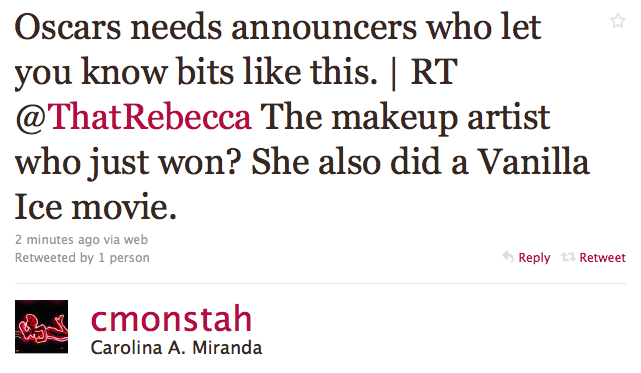The image size is (641, 373).
Task: Mark the tweet as favorite with the star
Action: [x=617, y=20]
